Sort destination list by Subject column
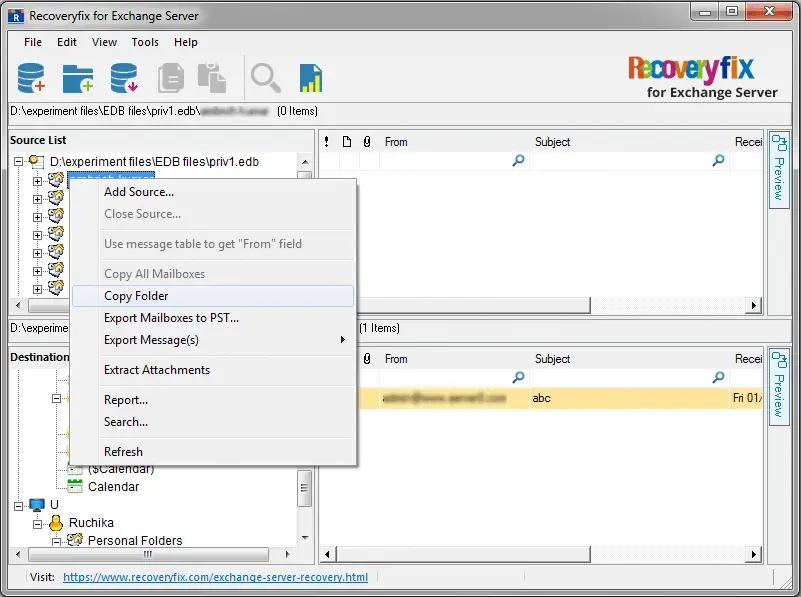This screenshot has height=597, width=801. (x=552, y=359)
